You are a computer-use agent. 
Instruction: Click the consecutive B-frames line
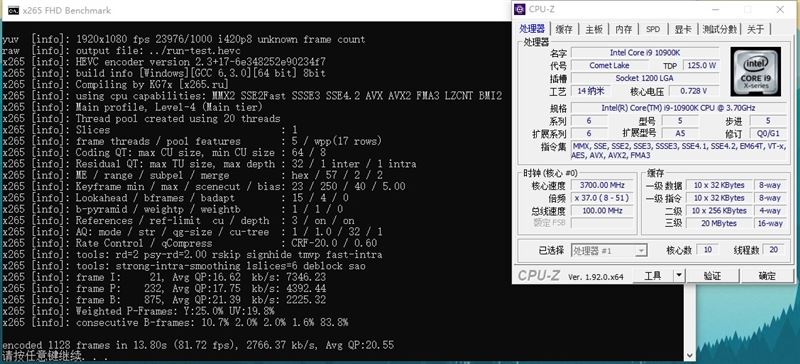175,323
